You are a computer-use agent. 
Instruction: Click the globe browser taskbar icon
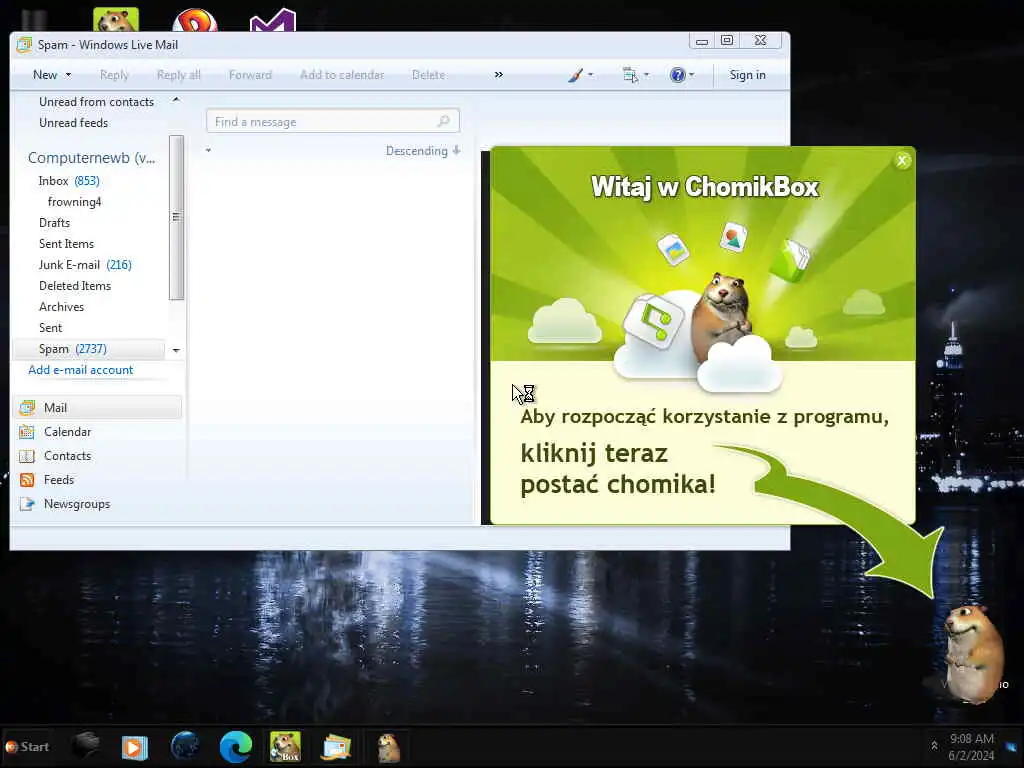click(x=185, y=746)
